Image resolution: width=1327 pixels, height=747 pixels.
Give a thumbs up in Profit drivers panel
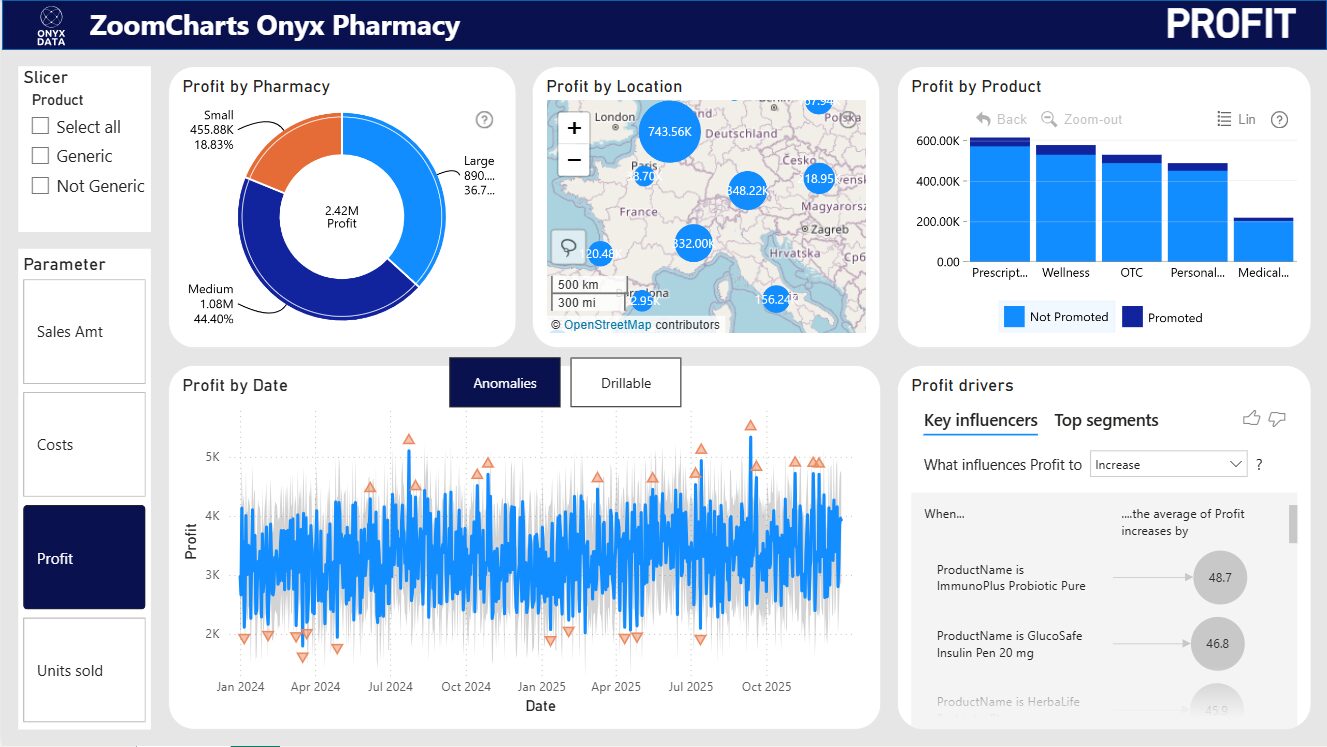(x=1251, y=419)
